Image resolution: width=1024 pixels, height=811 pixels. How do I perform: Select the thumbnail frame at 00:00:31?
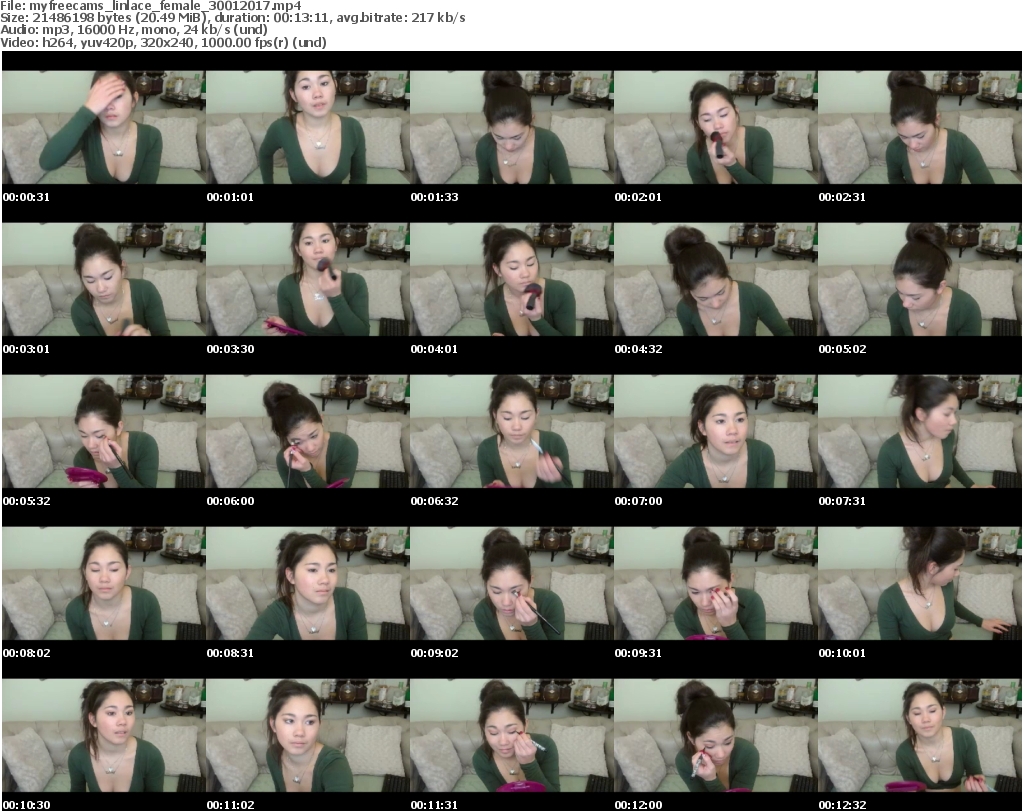pyautogui.click(x=104, y=127)
